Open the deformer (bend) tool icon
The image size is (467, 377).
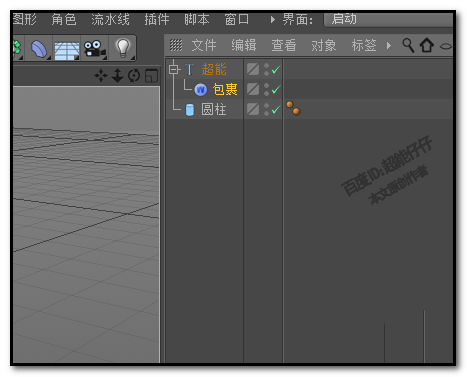[x=39, y=49]
